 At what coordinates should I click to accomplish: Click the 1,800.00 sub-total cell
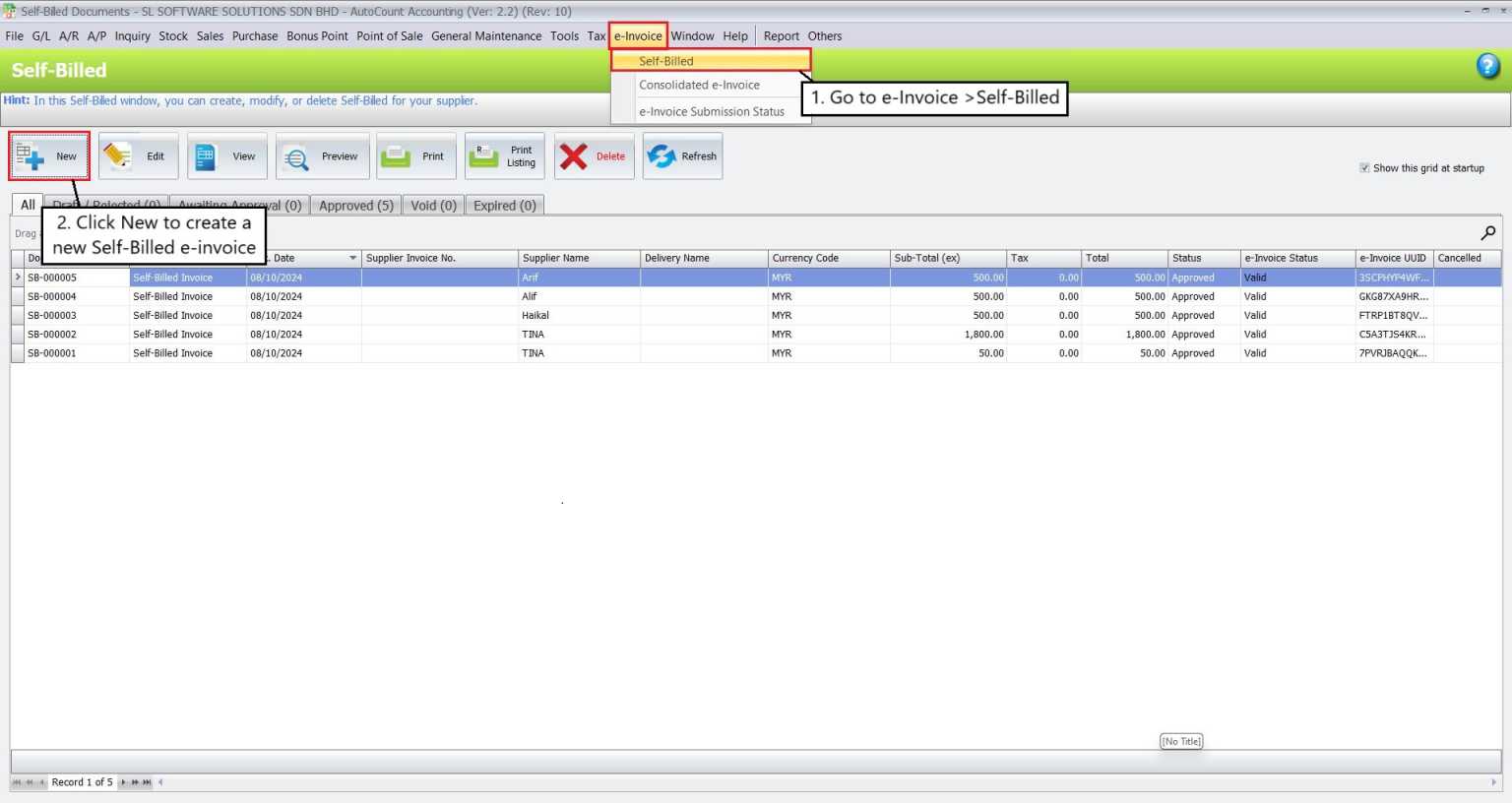pyautogui.click(x=948, y=335)
